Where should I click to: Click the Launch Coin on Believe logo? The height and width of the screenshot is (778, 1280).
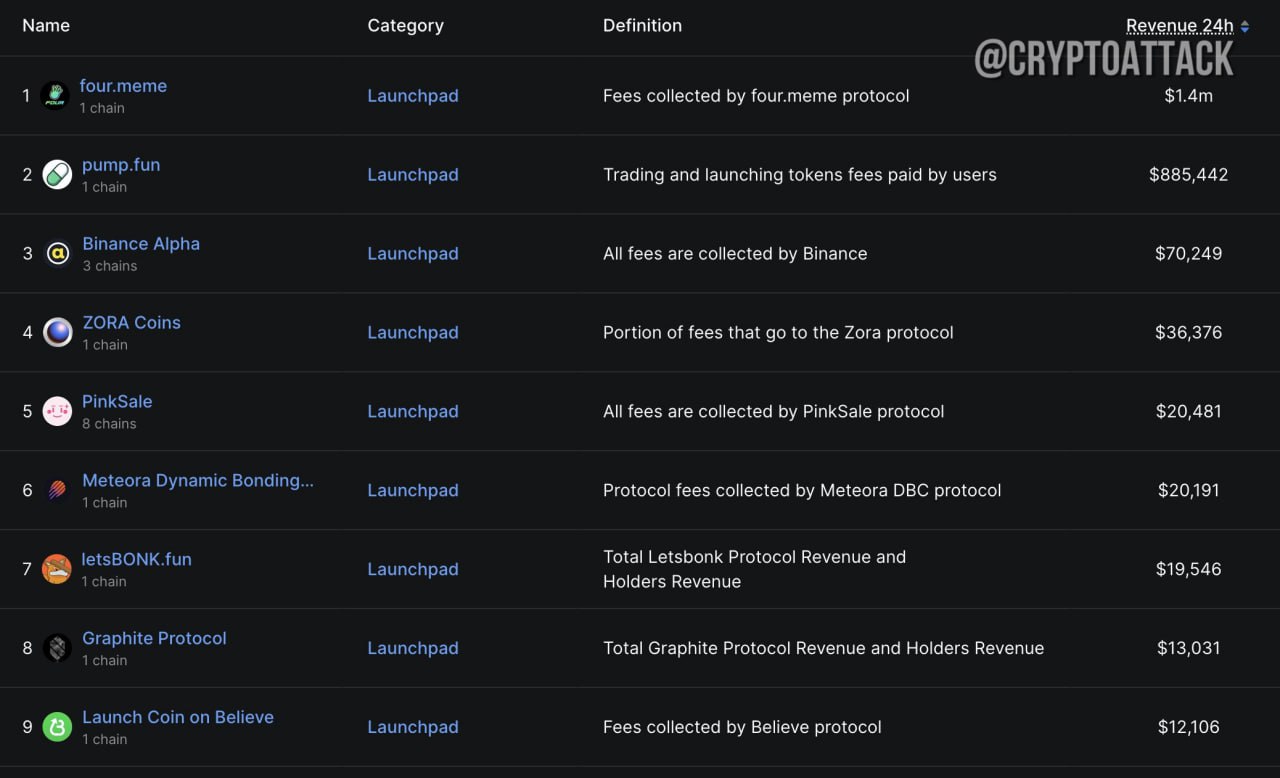point(57,728)
